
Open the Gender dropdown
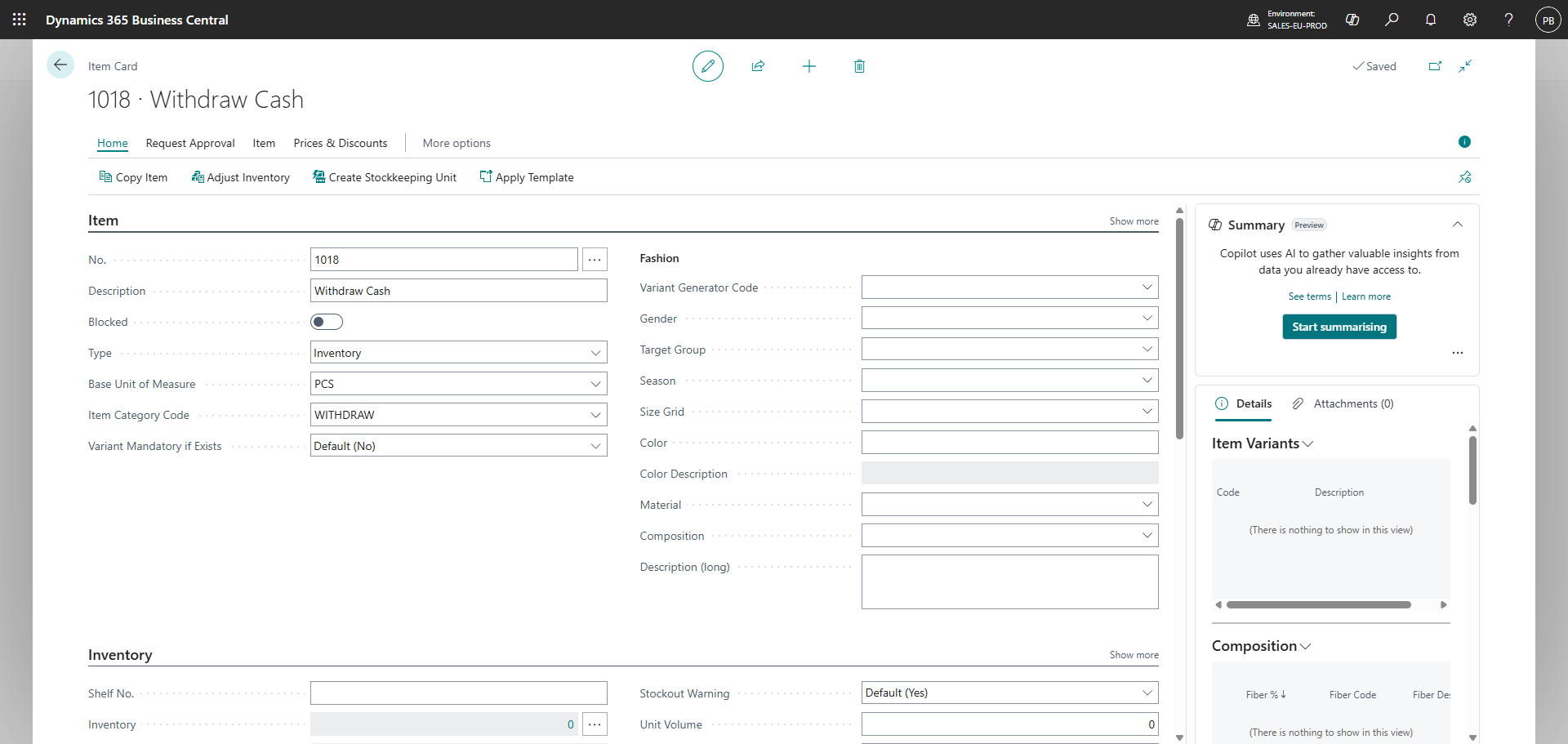[x=1009, y=319]
